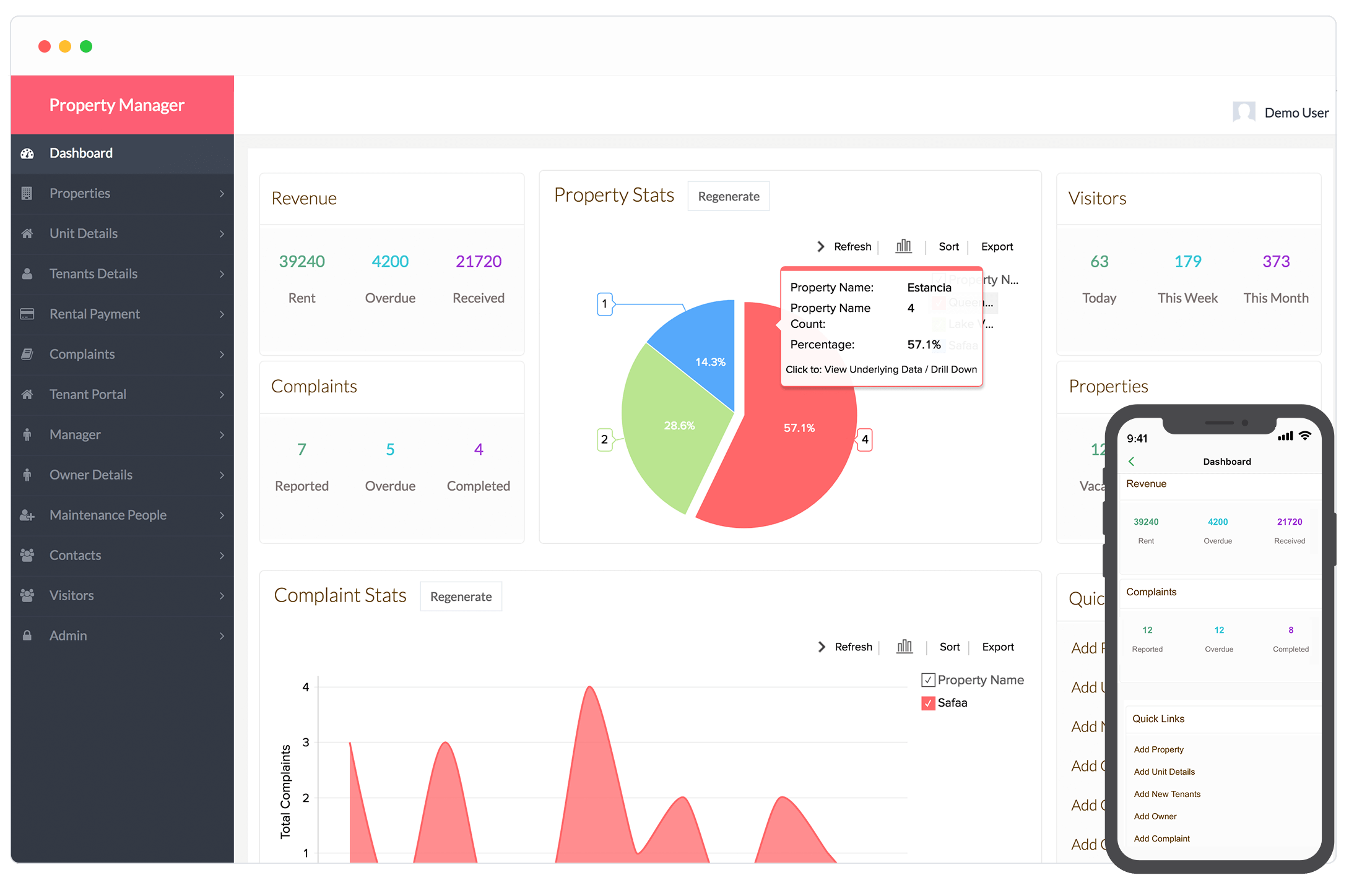
Task: Click the Properties icon in sidebar
Action: (27, 192)
